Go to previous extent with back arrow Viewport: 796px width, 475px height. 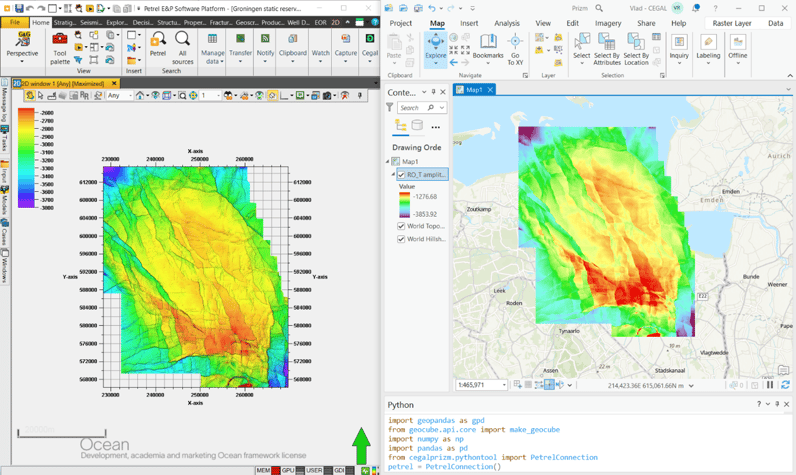click(453, 62)
